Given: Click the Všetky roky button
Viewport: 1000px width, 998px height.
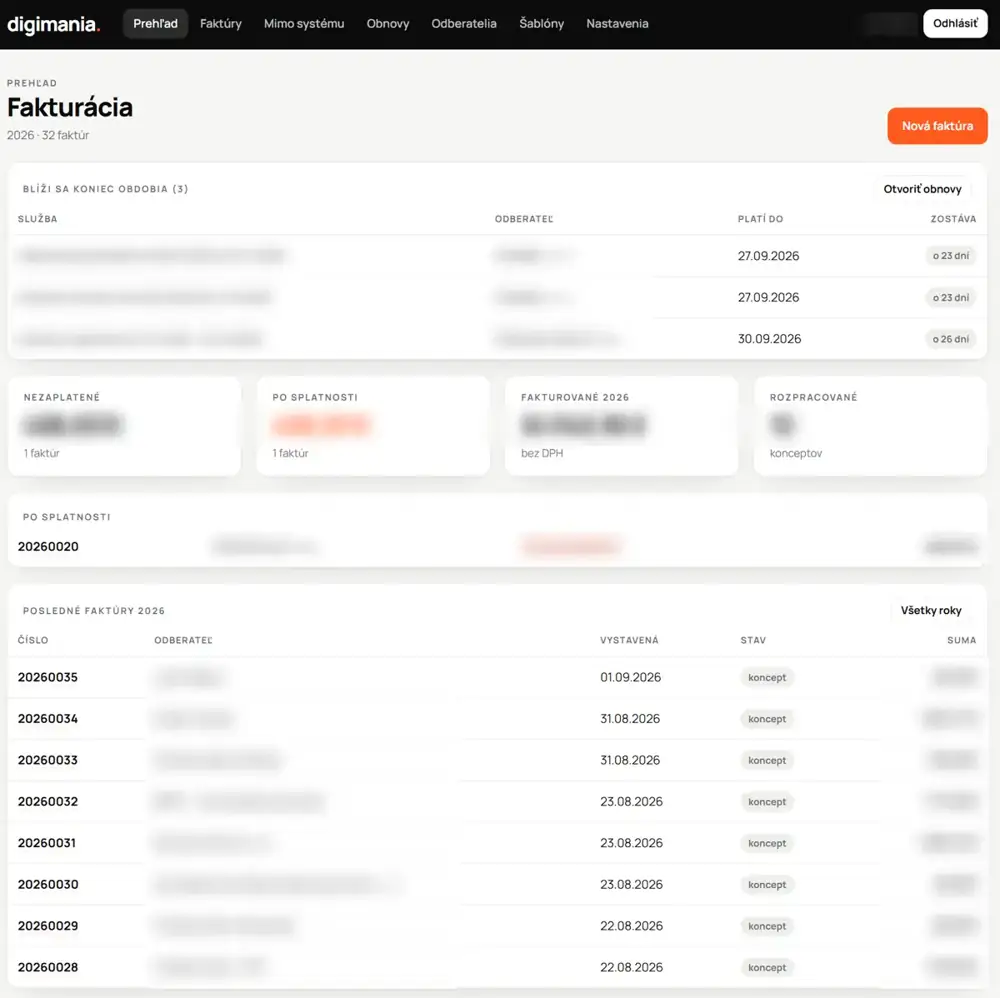Looking at the screenshot, I should click(x=930, y=610).
